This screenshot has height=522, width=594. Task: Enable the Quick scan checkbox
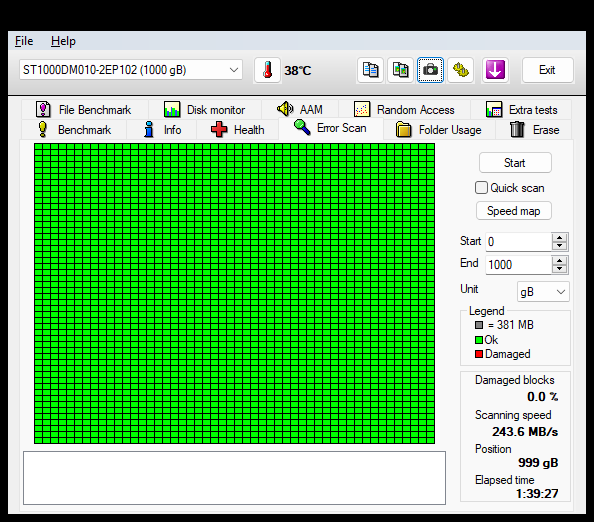point(481,188)
